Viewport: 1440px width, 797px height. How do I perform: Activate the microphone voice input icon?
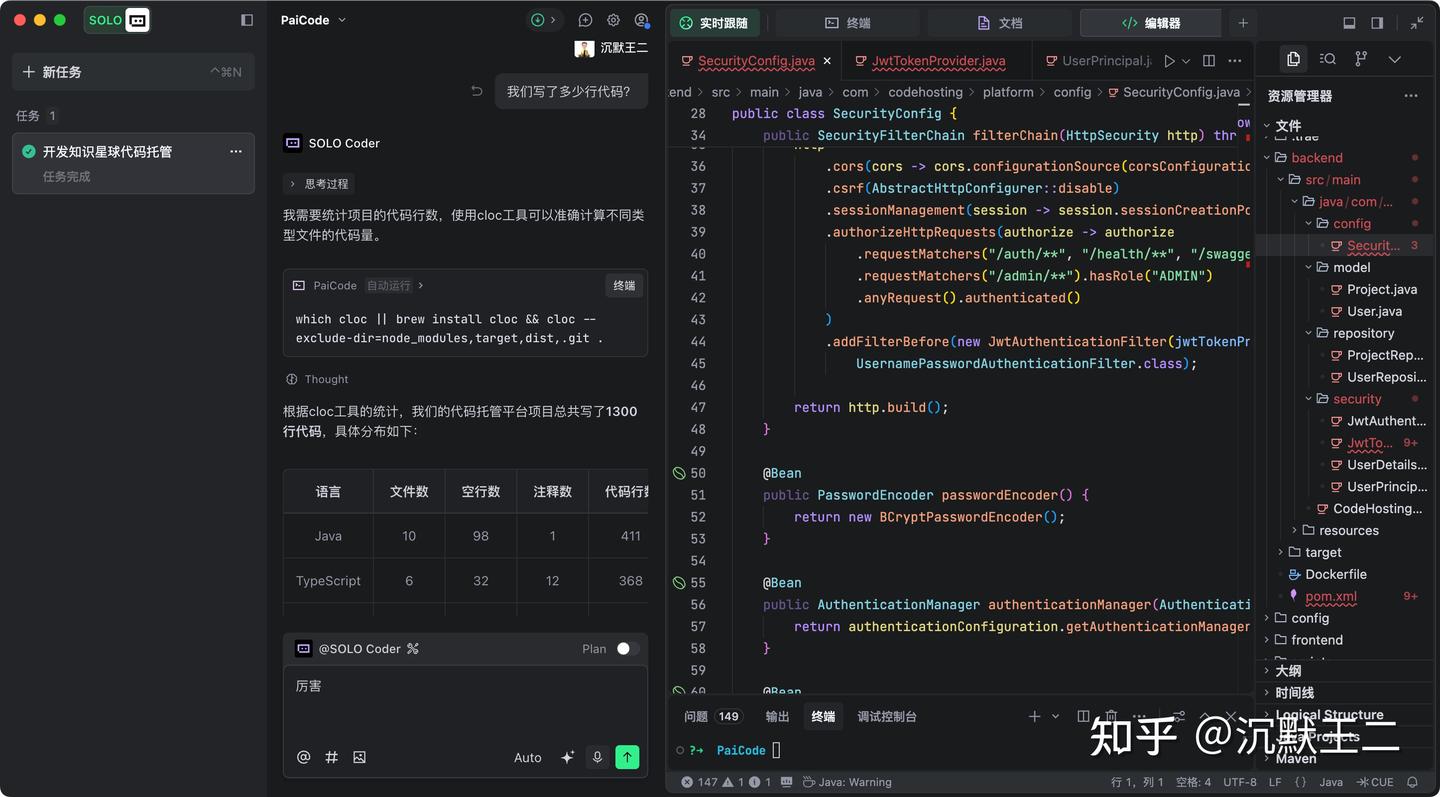click(597, 757)
